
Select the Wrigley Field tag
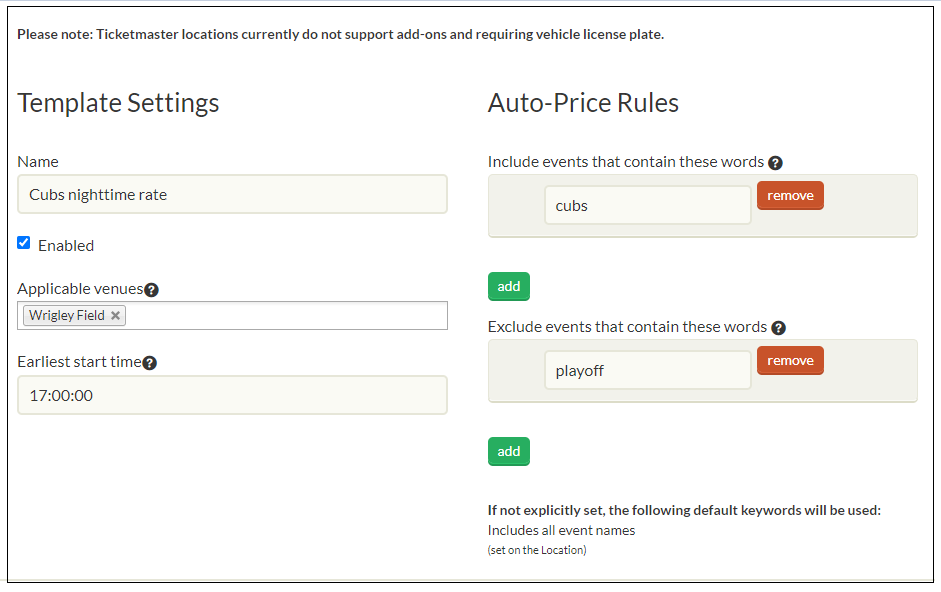pos(66,315)
